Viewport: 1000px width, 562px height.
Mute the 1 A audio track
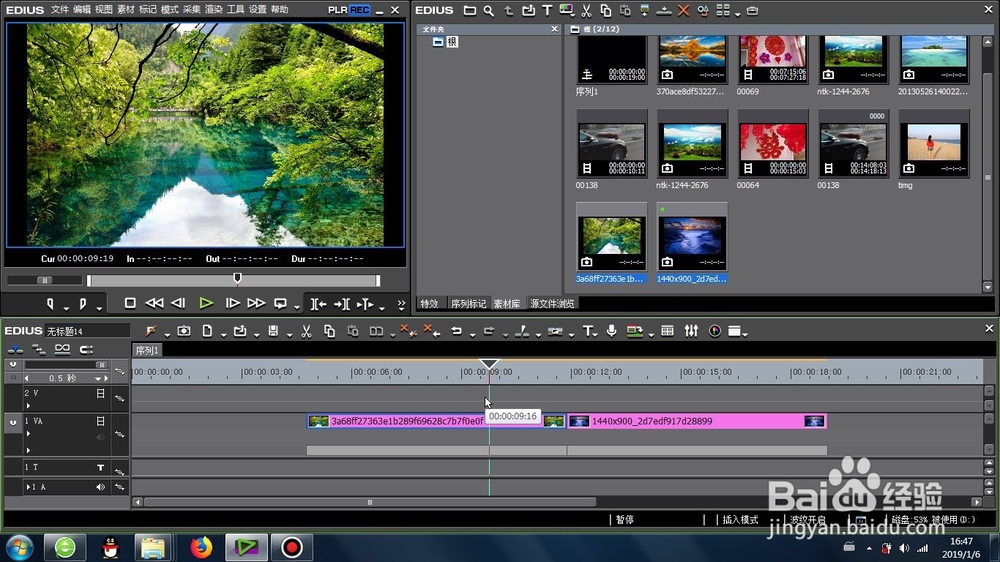click(x=101, y=487)
